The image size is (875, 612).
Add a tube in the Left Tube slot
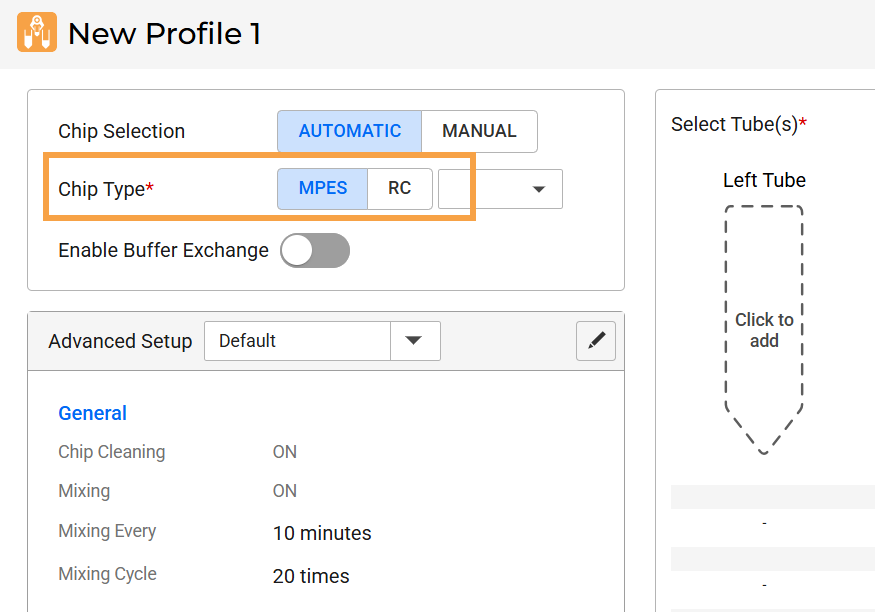click(x=764, y=330)
